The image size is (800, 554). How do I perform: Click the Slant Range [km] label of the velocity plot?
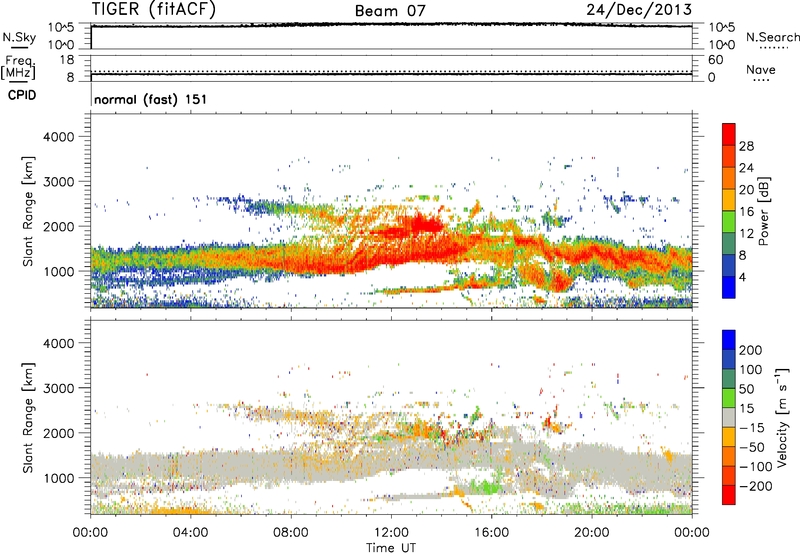tap(28, 418)
